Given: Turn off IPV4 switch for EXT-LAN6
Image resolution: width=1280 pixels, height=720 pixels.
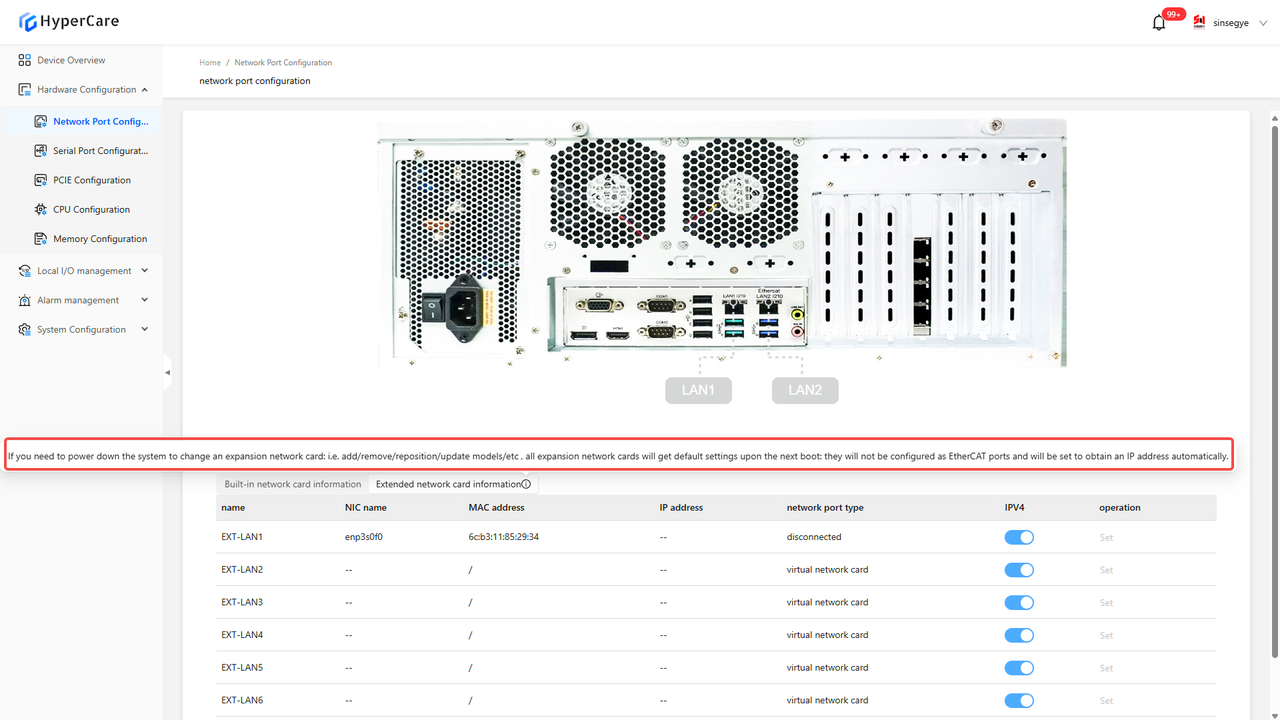Looking at the screenshot, I should [1018, 700].
